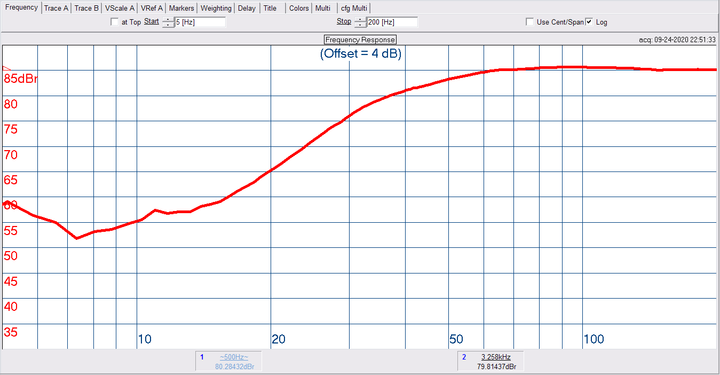Click the 45 vertical axis label

click(10, 281)
